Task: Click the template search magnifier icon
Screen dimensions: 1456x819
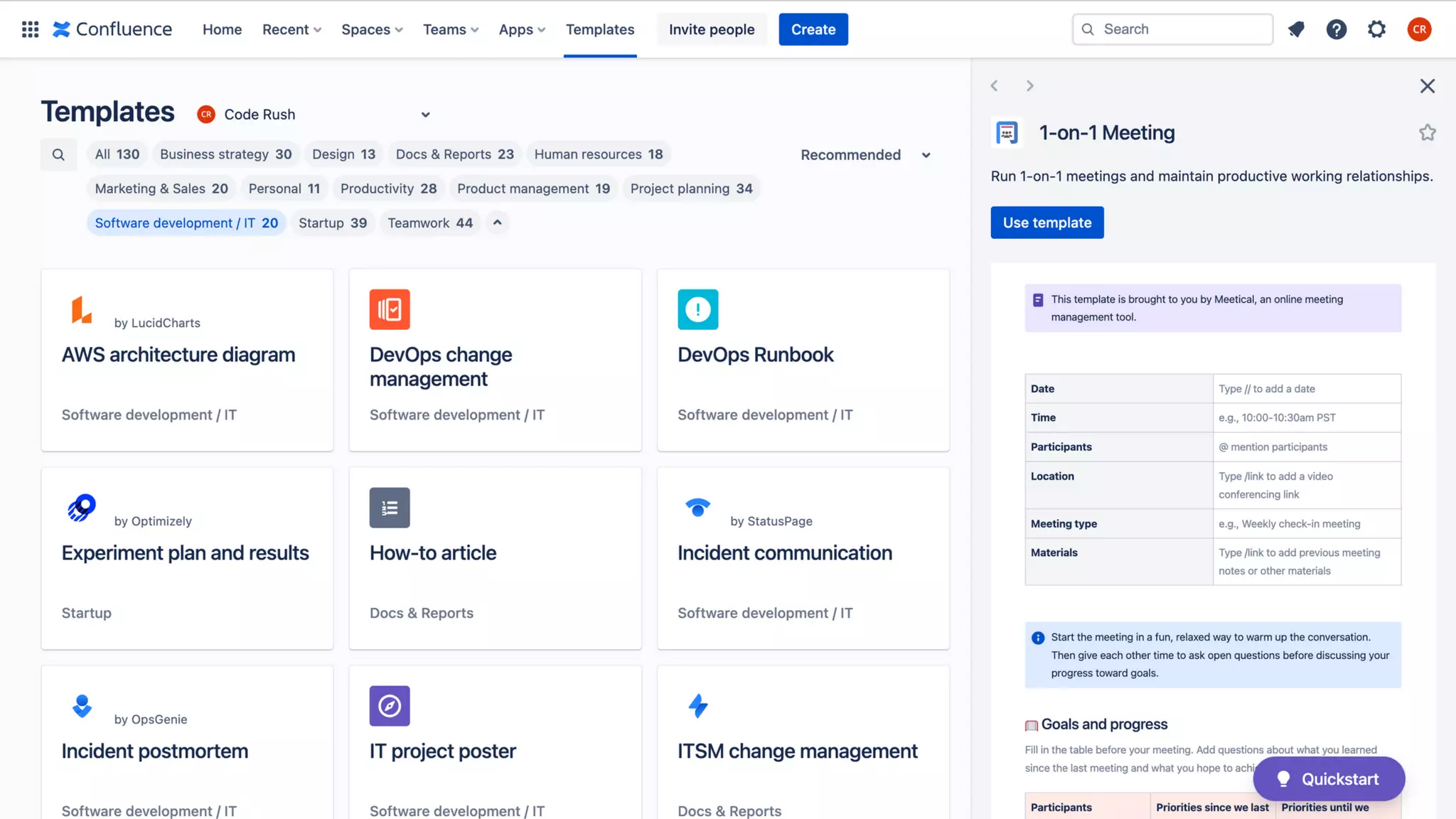Action: pyautogui.click(x=58, y=154)
